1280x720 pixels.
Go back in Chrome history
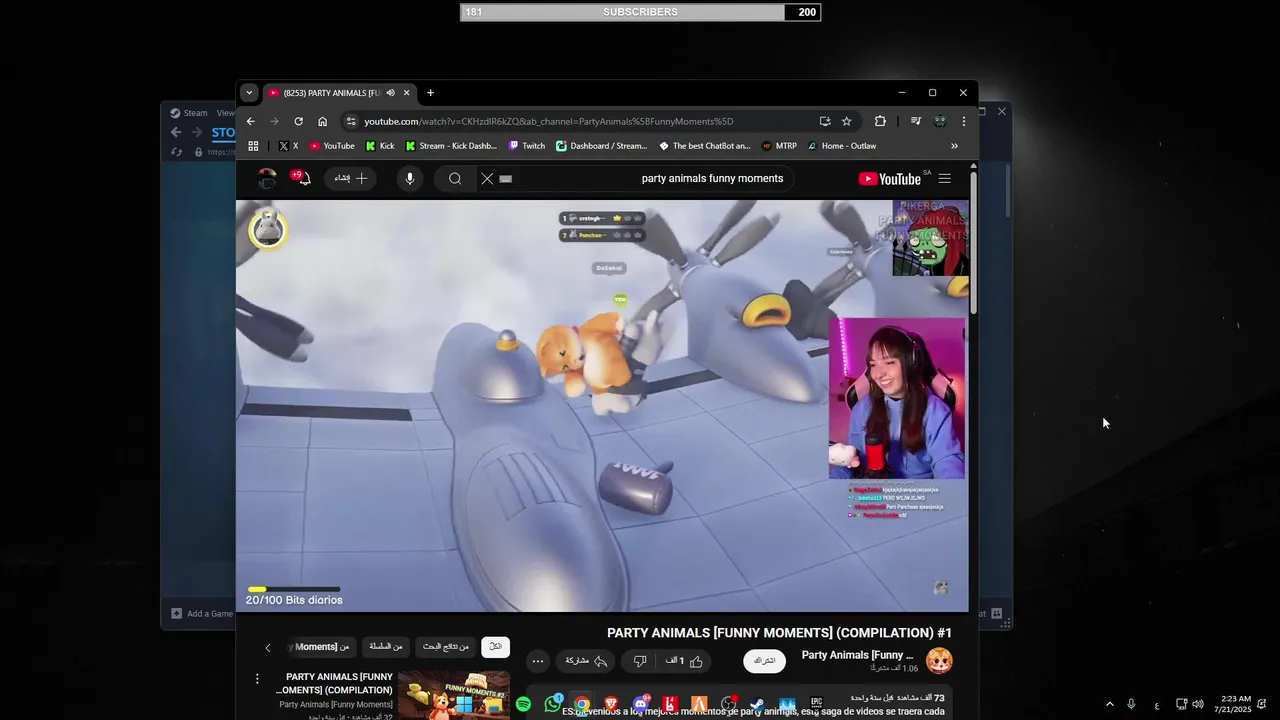(x=251, y=121)
